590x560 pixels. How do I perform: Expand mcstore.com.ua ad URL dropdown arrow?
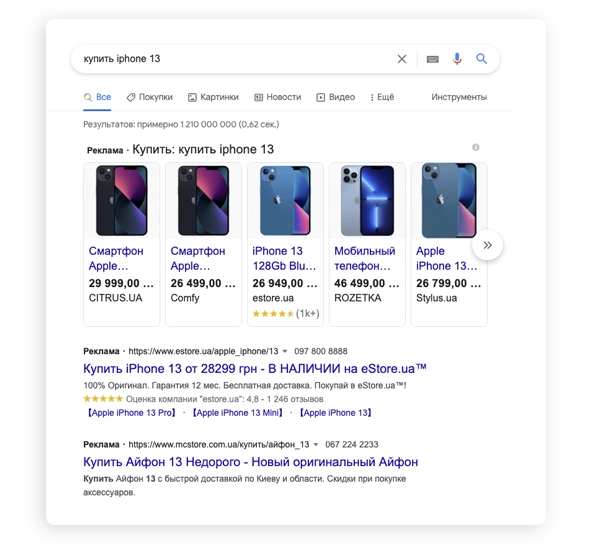tap(316, 444)
